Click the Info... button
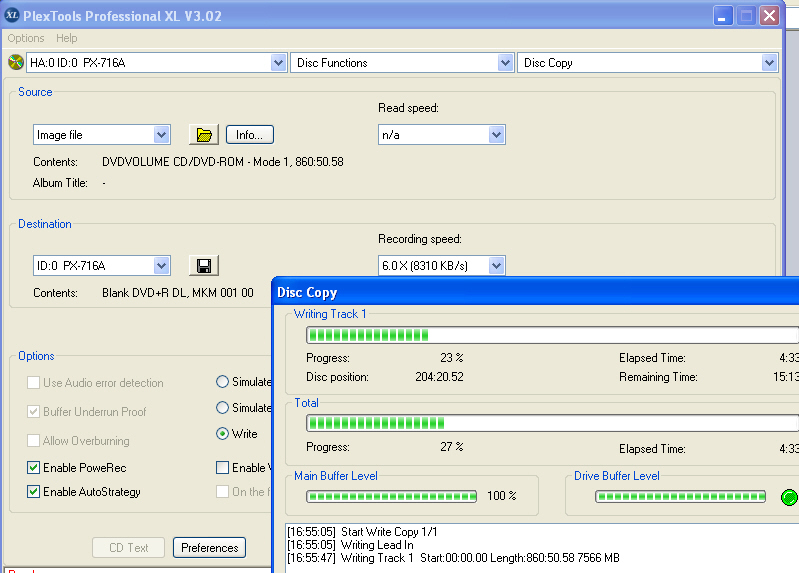 click(250, 135)
